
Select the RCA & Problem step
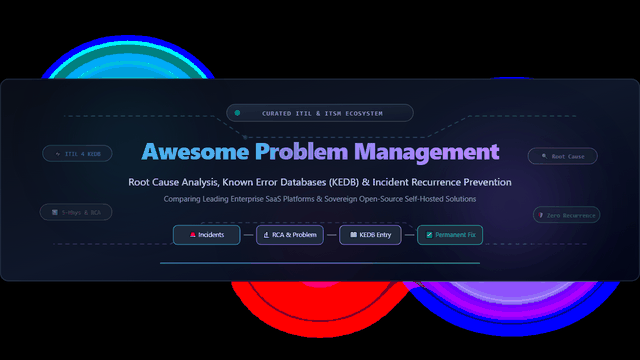click(290, 235)
